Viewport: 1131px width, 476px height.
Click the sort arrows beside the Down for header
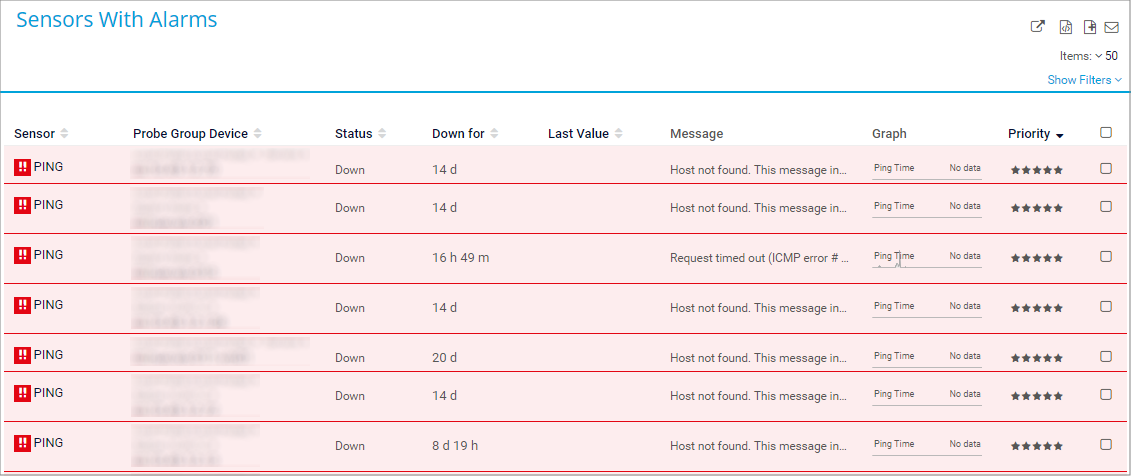coord(494,134)
